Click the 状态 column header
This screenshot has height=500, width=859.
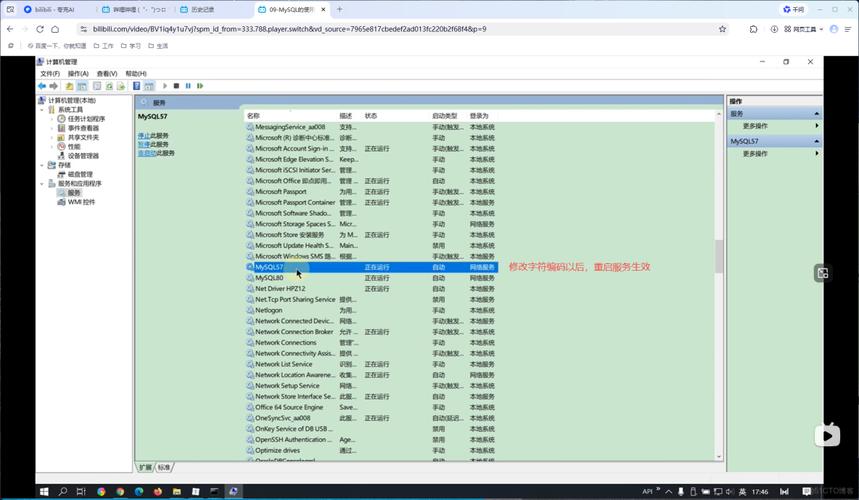pyautogui.click(x=371, y=116)
